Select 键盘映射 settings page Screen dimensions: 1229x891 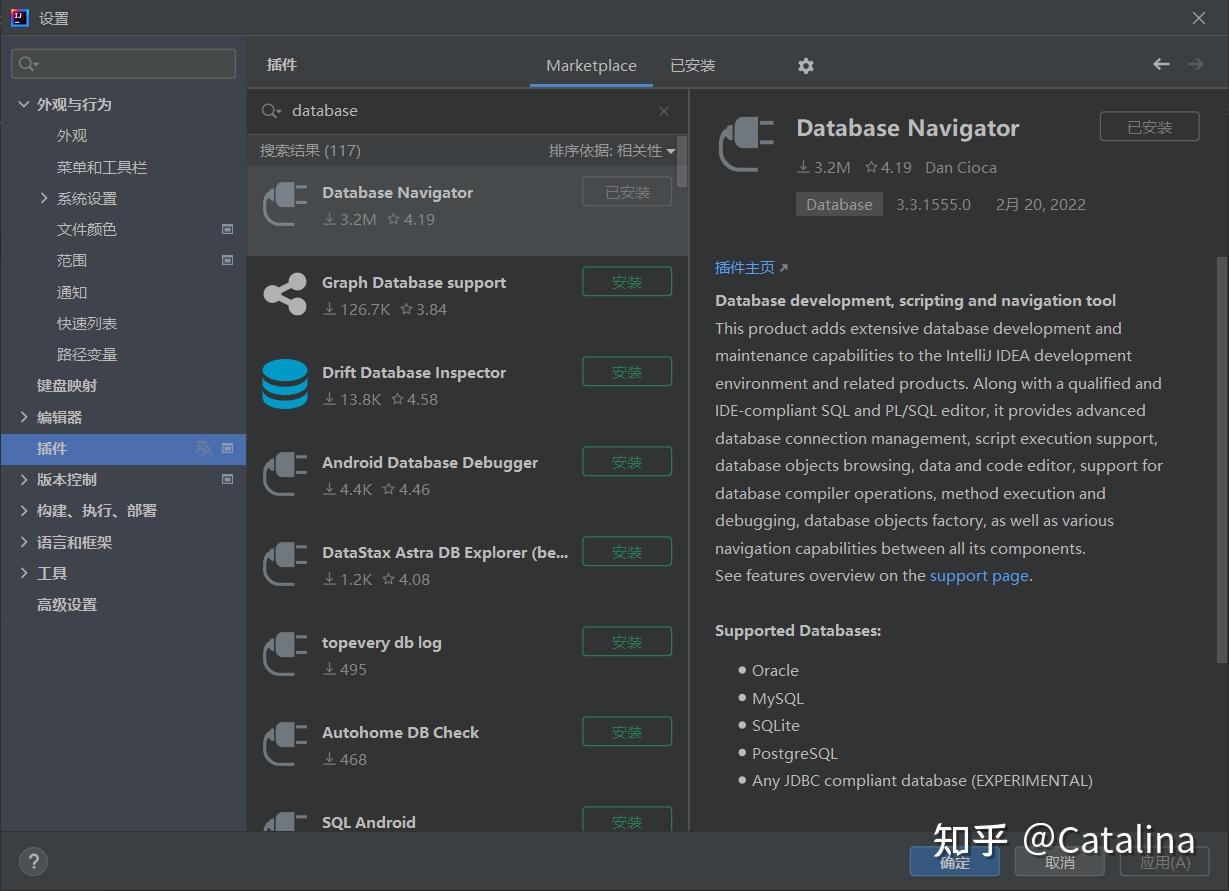pos(67,385)
